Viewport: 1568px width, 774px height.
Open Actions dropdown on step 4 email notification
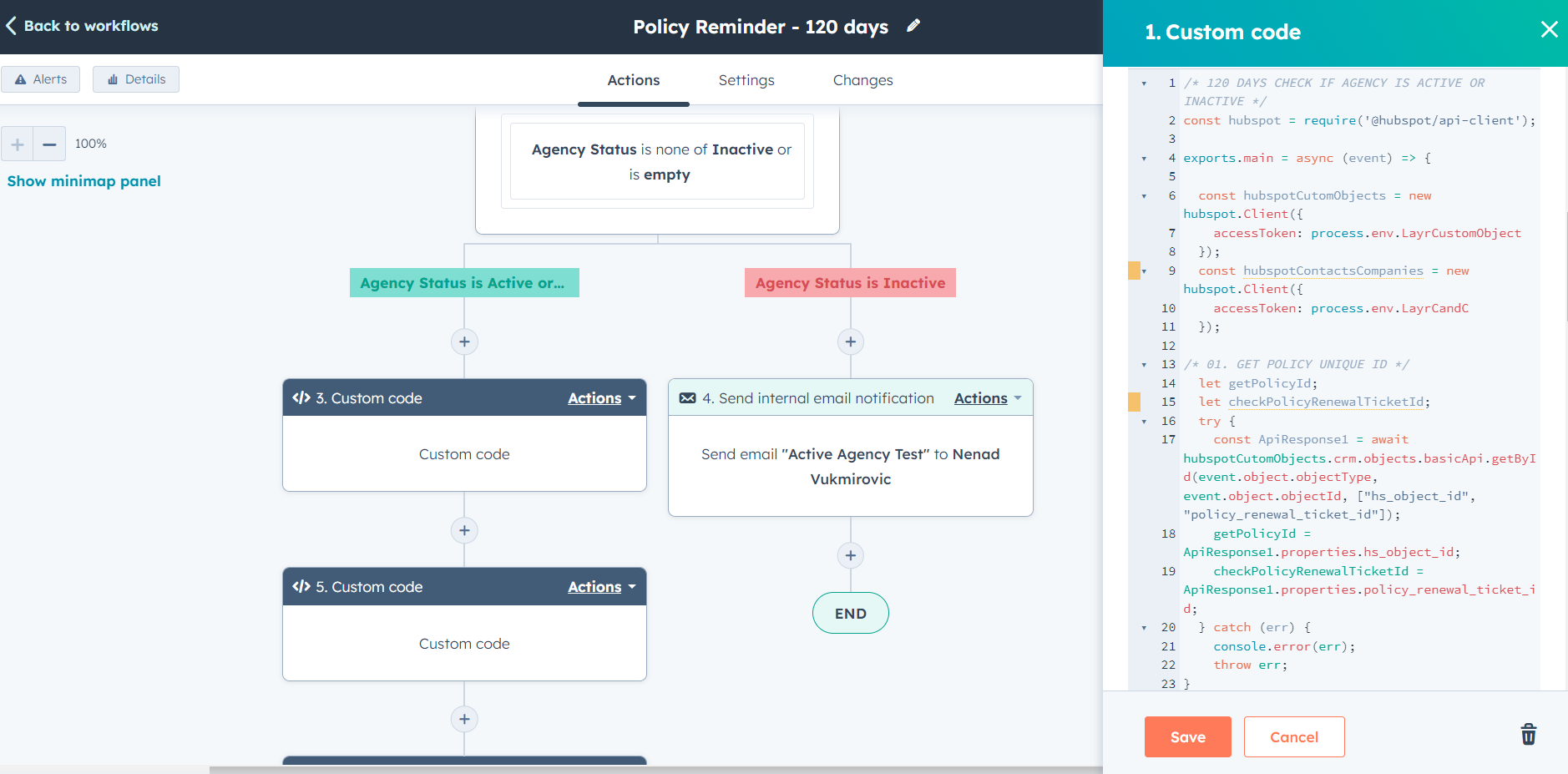[x=988, y=398]
